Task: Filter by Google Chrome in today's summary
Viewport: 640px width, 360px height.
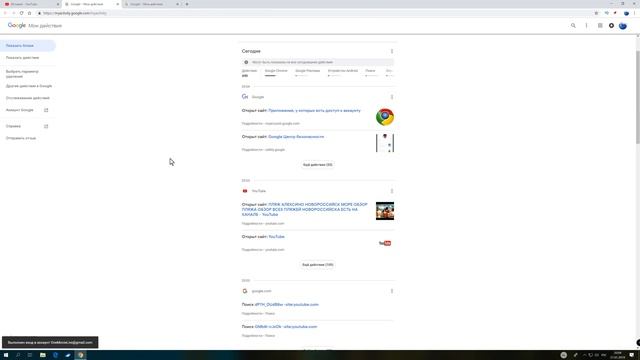Action: pos(276,72)
